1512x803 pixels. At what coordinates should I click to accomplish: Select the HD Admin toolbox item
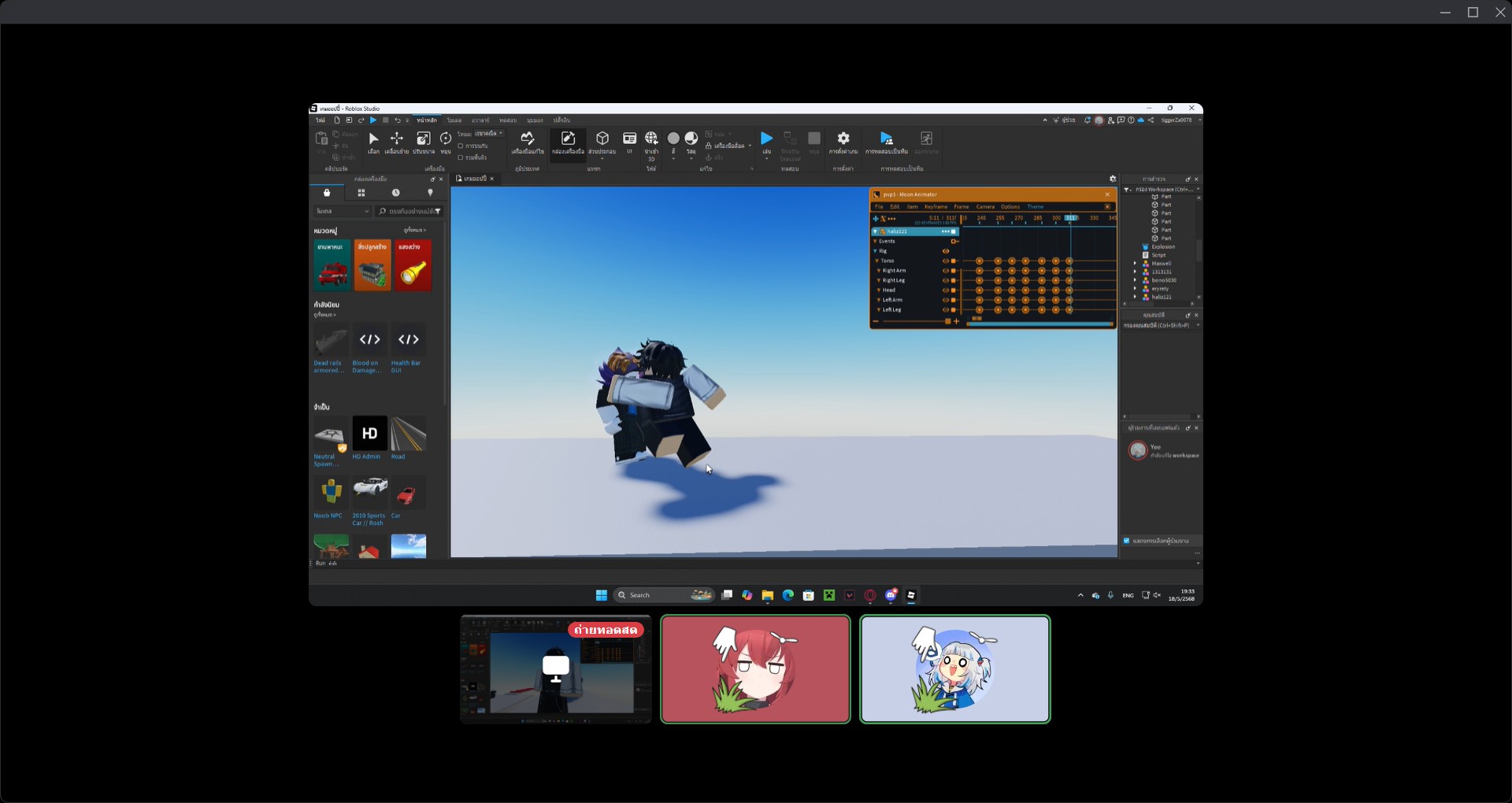(369, 438)
